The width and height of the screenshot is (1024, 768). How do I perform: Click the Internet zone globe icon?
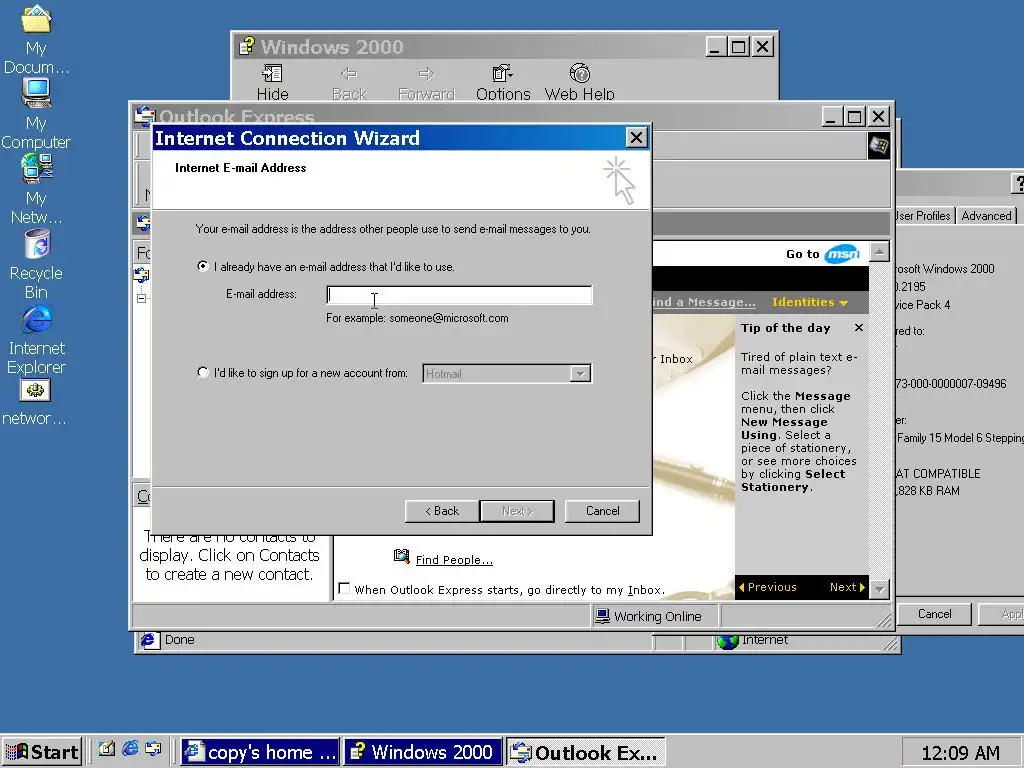pyautogui.click(x=727, y=642)
